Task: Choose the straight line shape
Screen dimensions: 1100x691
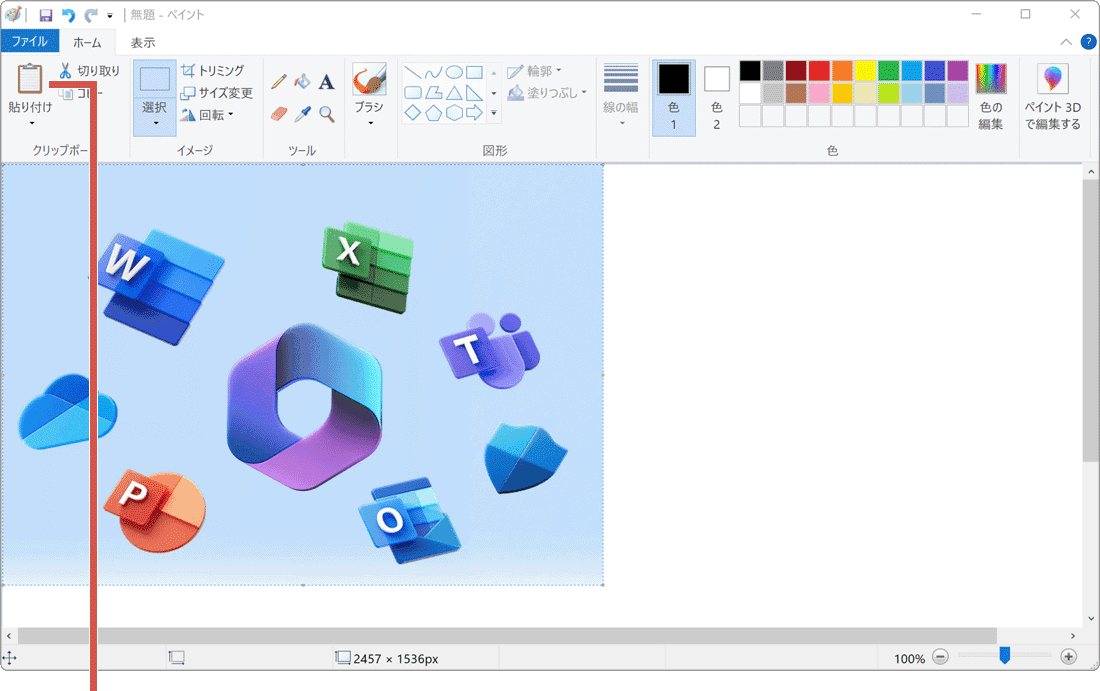Action: tap(412, 72)
